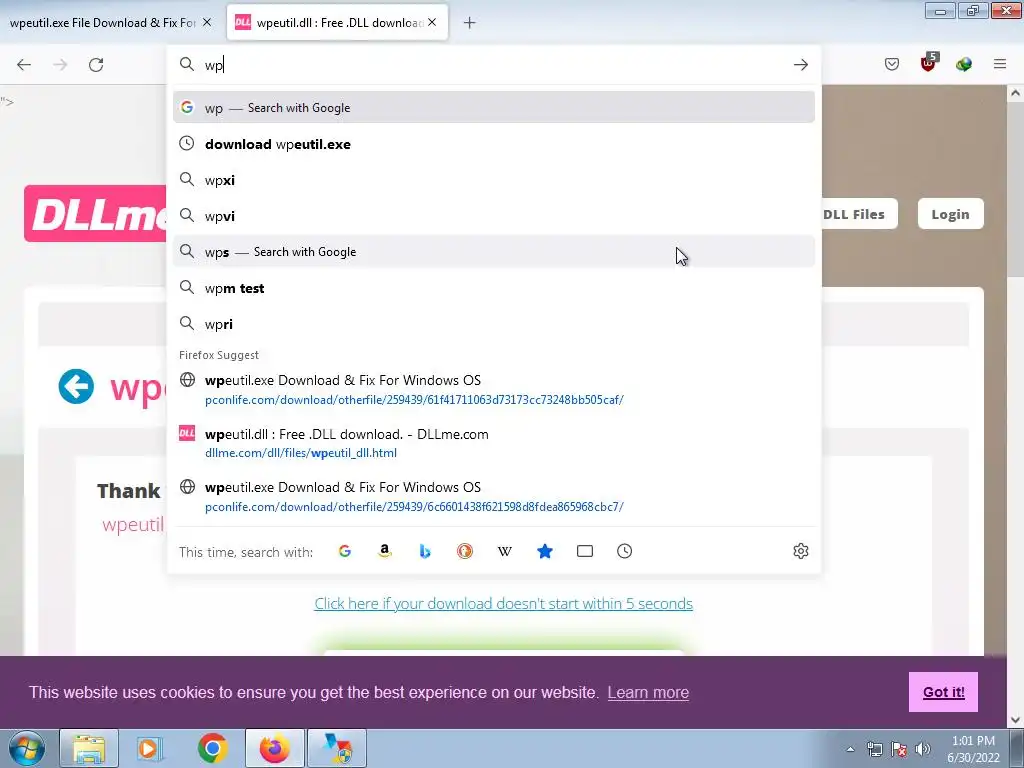Open Google Chrome from the taskbar
This screenshot has height=768, width=1024.
pos(212,748)
